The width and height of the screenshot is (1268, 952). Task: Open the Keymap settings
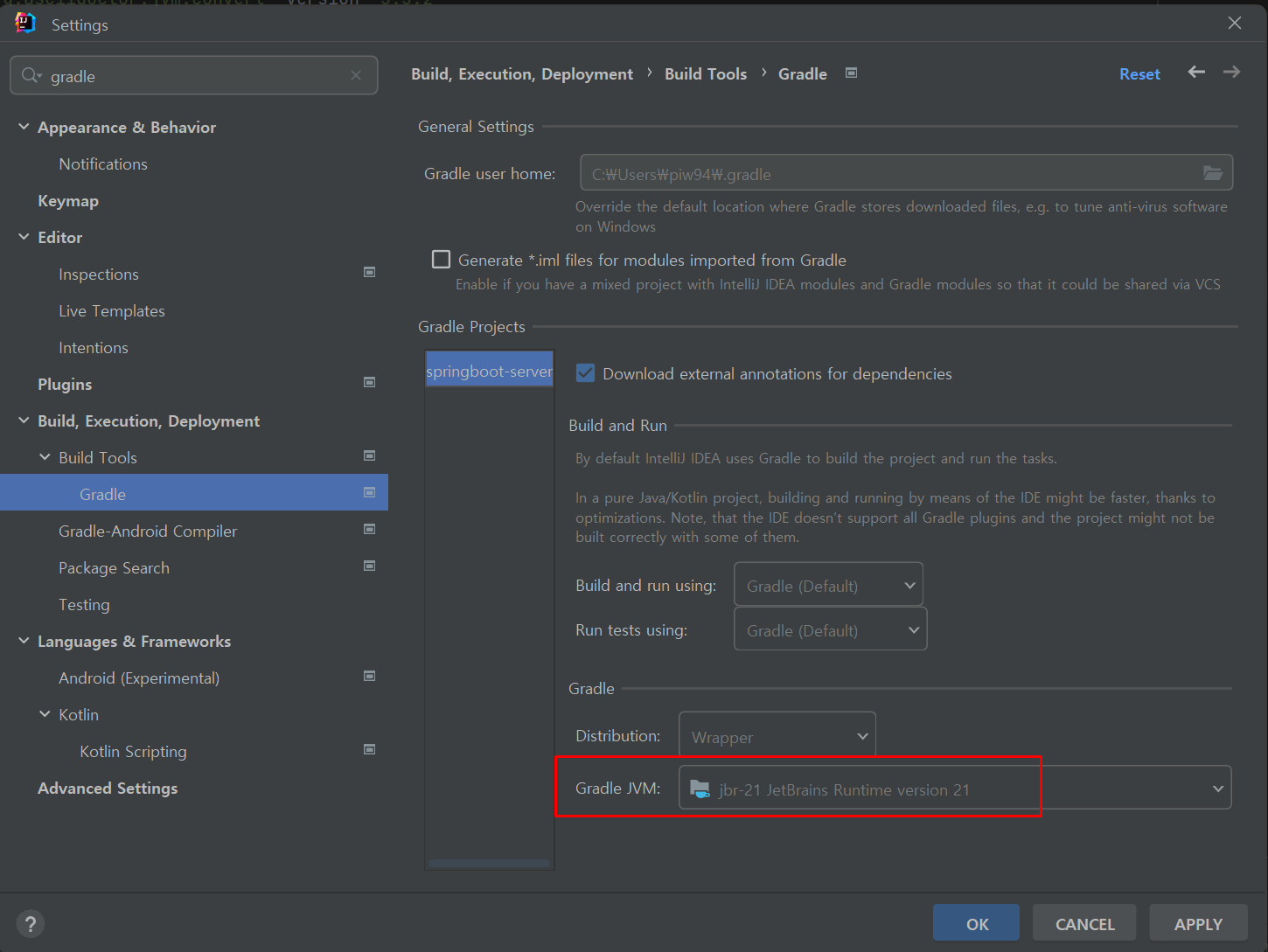[x=68, y=201]
